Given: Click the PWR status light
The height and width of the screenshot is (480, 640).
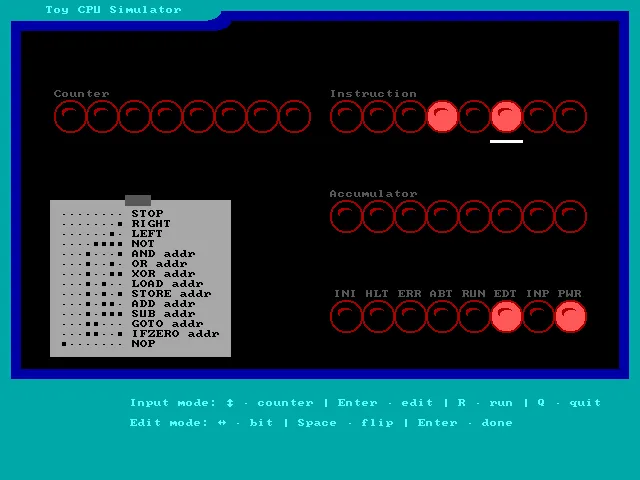Looking at the screenshot, I should pyautogui.click(x=570, y=317).
